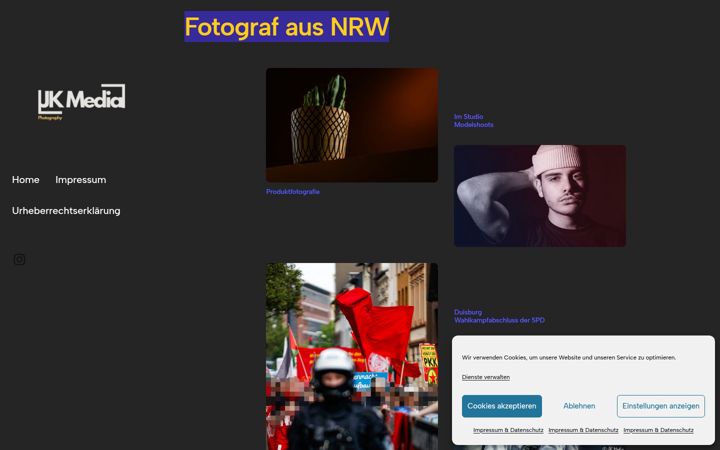Open the Duisburg Wahlkampfabschluss der SPD caption
720x450 pixels.
pos(499,316)
